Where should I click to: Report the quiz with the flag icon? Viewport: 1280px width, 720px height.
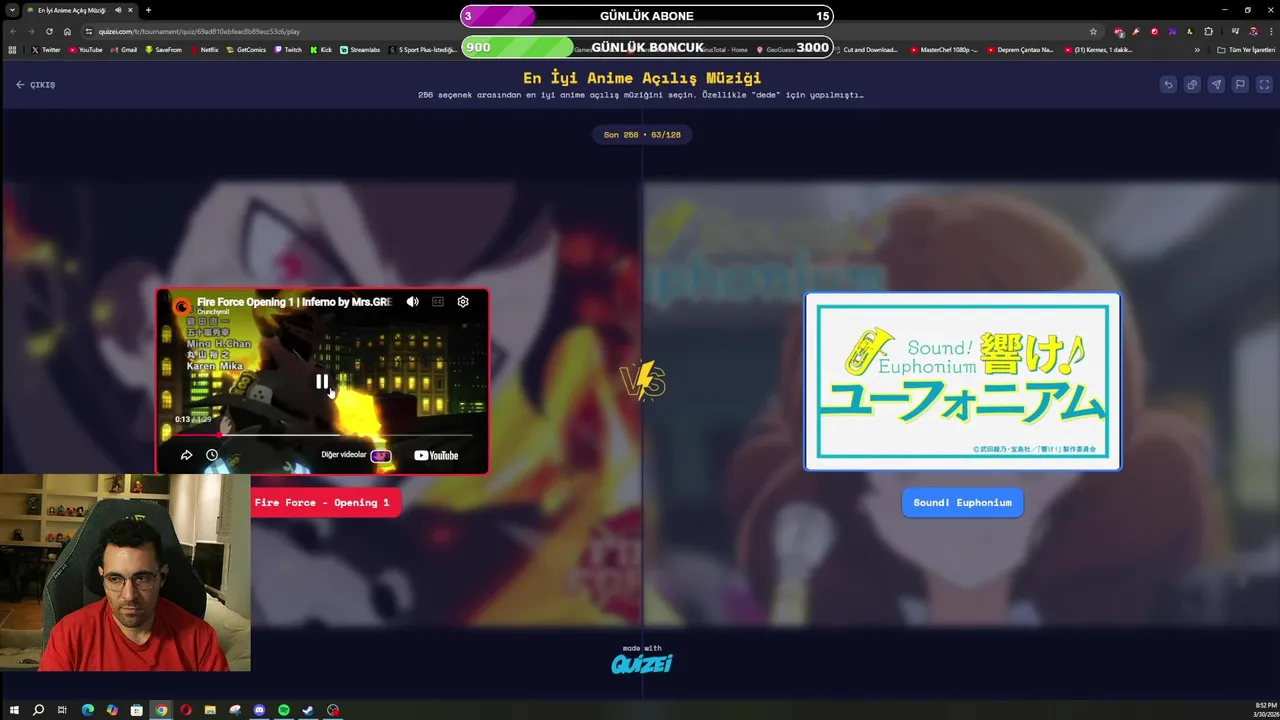click(1240, 85)
